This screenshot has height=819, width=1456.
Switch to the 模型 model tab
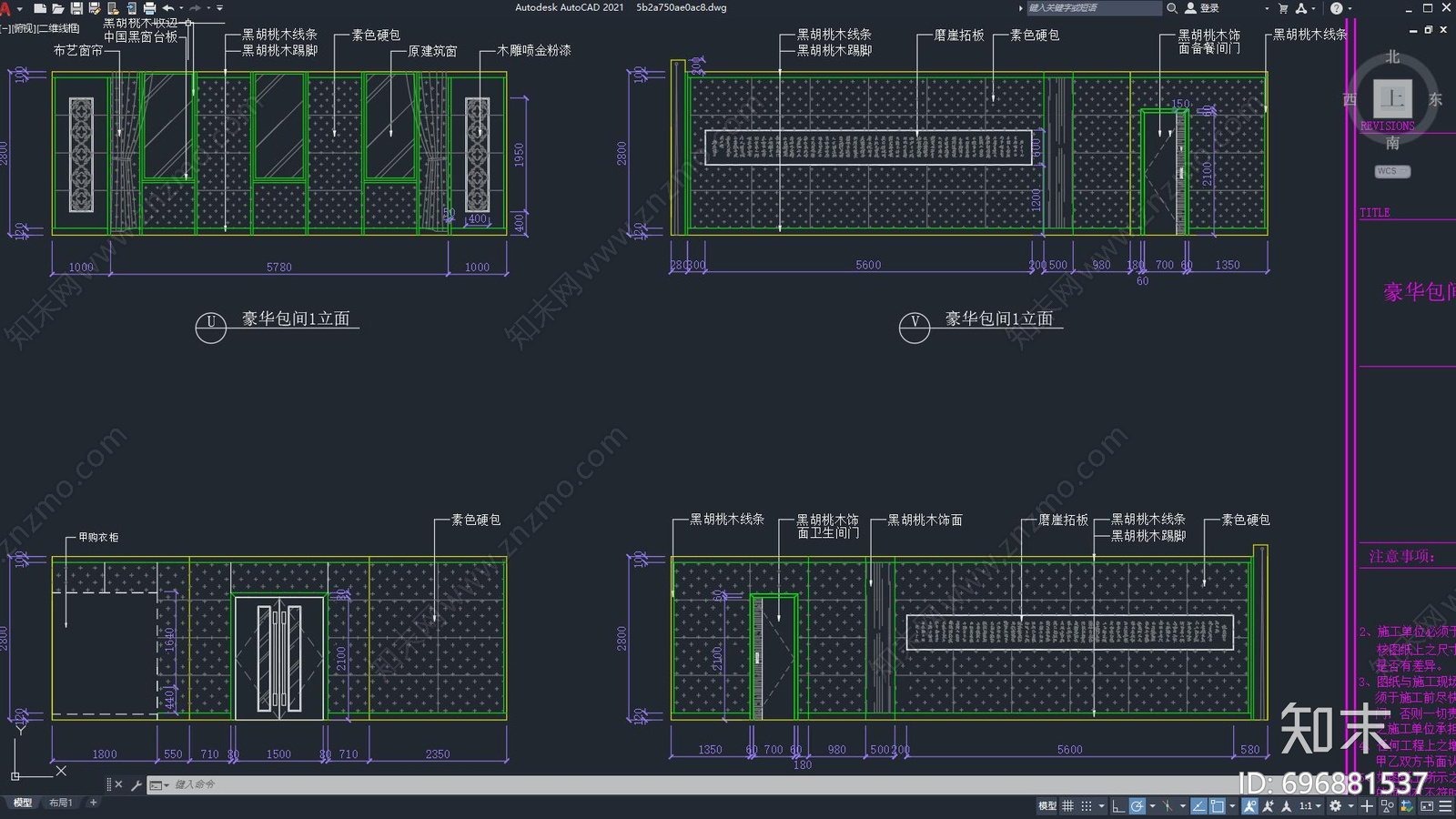[23, 803]
